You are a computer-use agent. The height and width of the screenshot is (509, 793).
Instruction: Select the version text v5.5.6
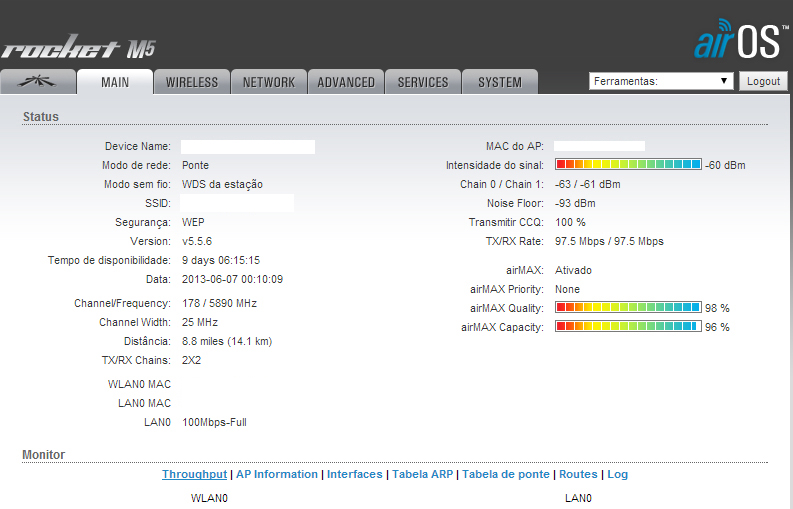(197, 241)
